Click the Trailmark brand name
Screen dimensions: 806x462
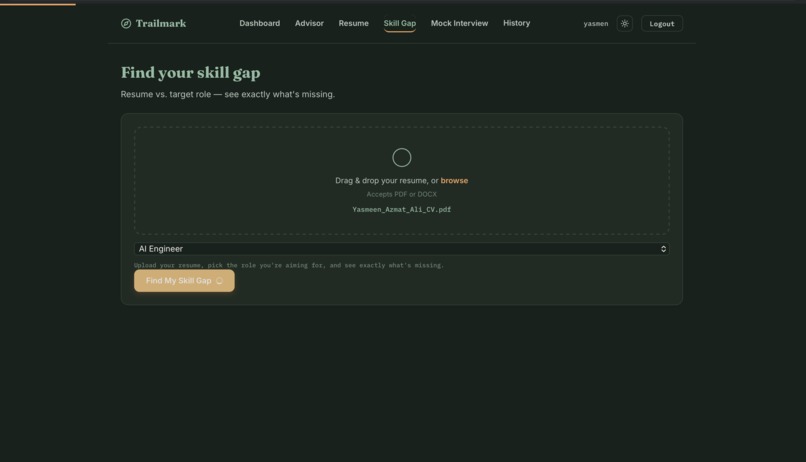[161, 24]
